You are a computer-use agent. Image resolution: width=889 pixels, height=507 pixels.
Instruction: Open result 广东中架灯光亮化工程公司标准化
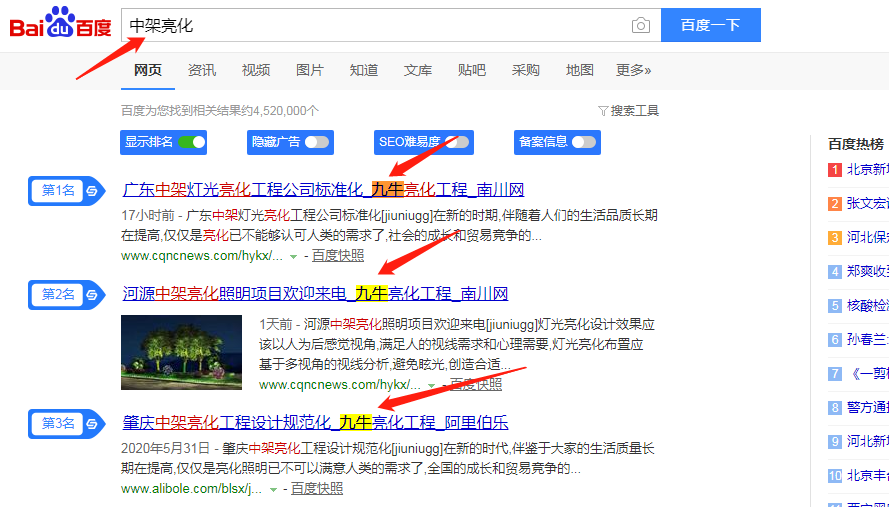(323, 189)
